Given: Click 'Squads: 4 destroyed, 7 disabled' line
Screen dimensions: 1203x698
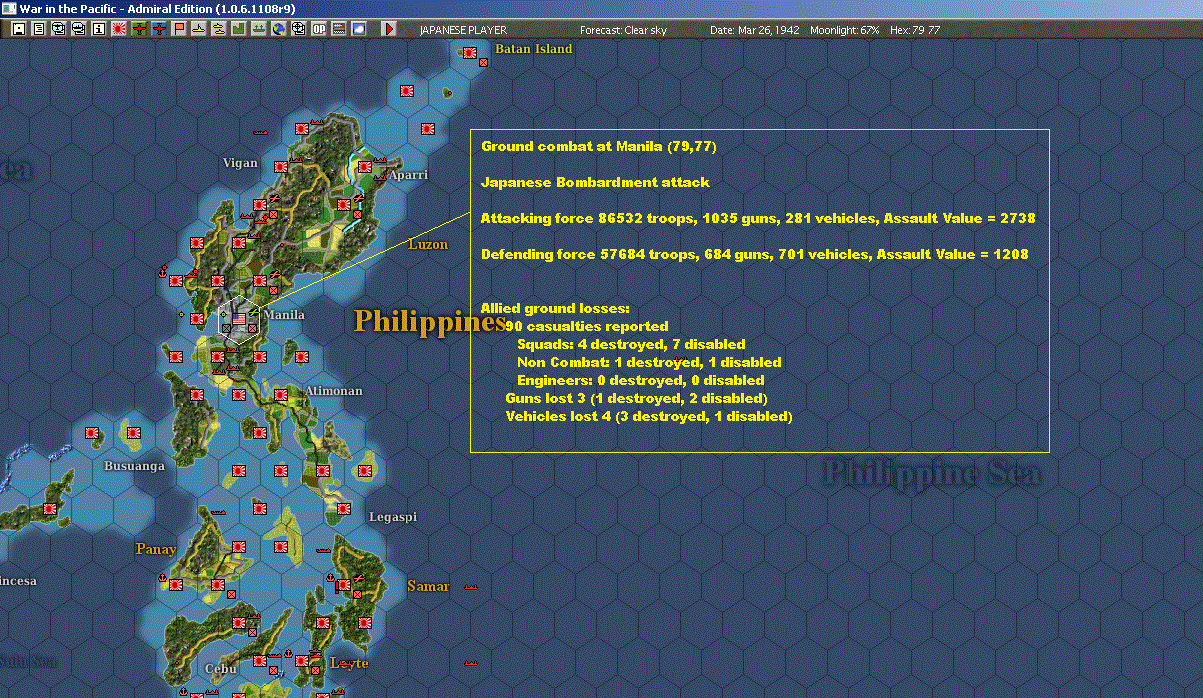Looking at the screenshot, I should coord(631,344).
